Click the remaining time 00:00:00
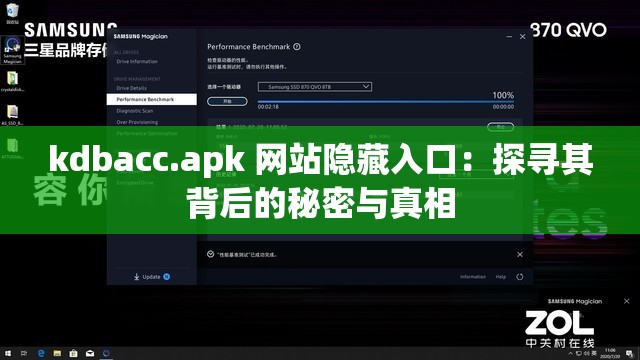 pos(503,107)
